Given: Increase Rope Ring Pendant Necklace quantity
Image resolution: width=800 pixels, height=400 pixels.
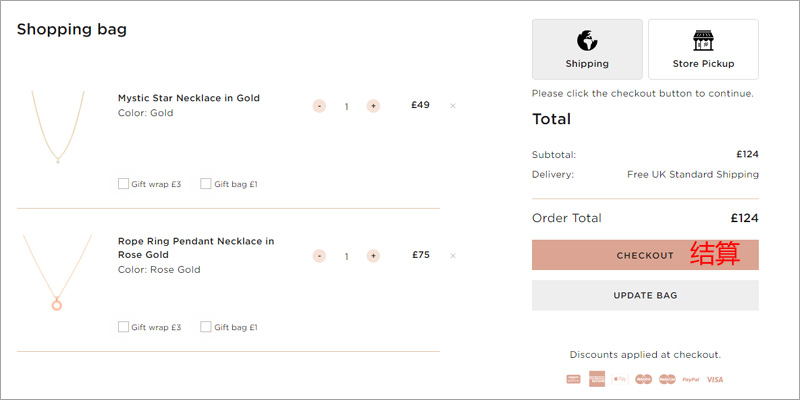Looking at the screenshot, I should [373, 256].
